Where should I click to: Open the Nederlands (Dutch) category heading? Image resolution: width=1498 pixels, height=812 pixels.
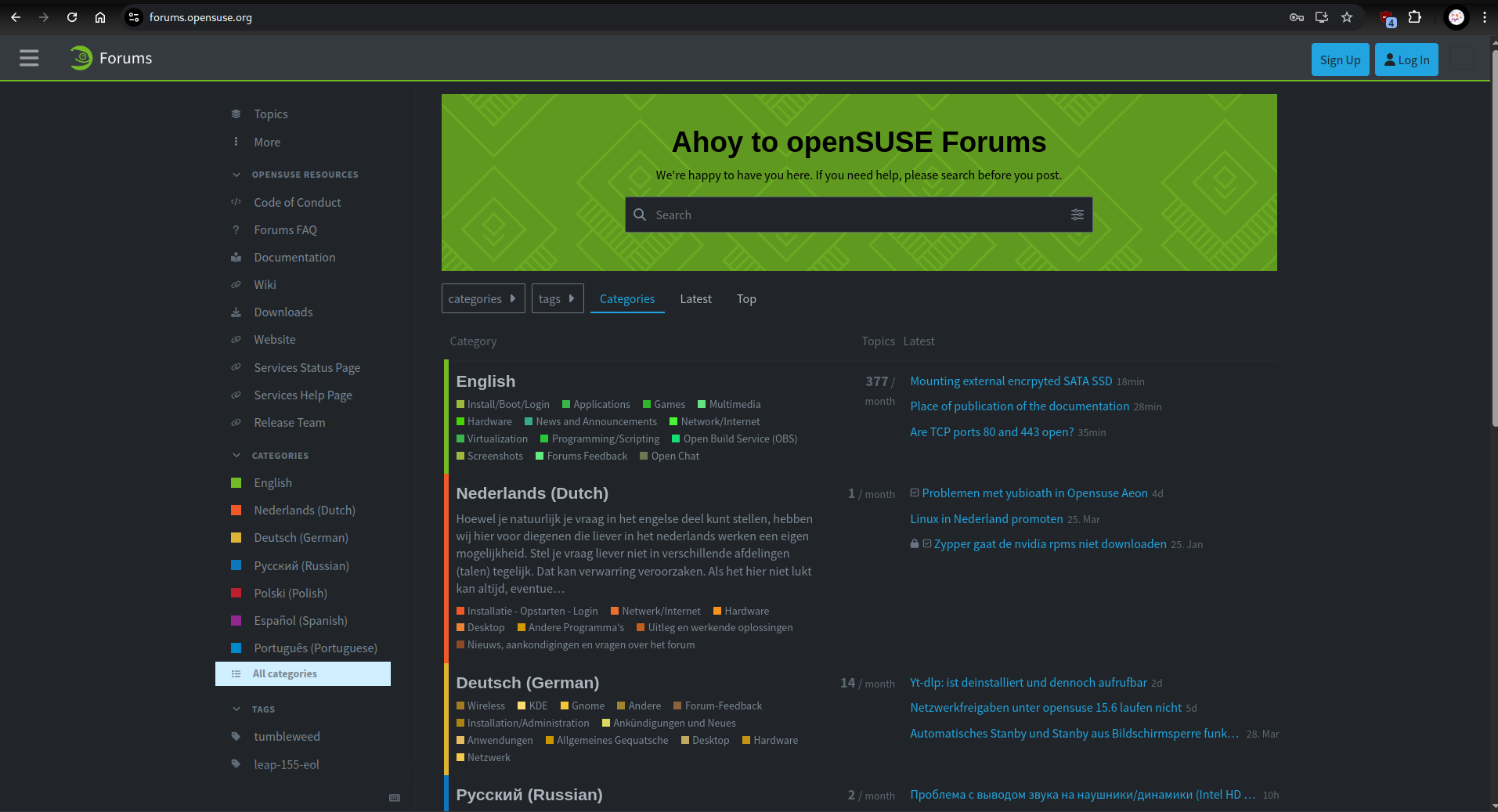[532, 493]
